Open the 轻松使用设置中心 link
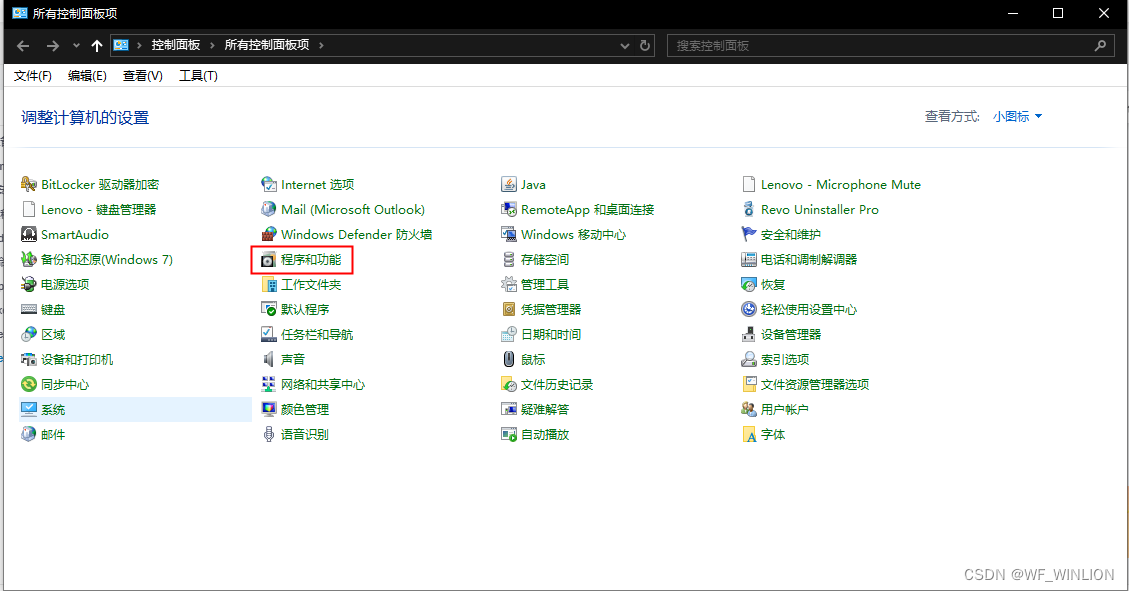The width and height of the screenshot is (1129, 591). pyautogui.click(x=809, y=310)
